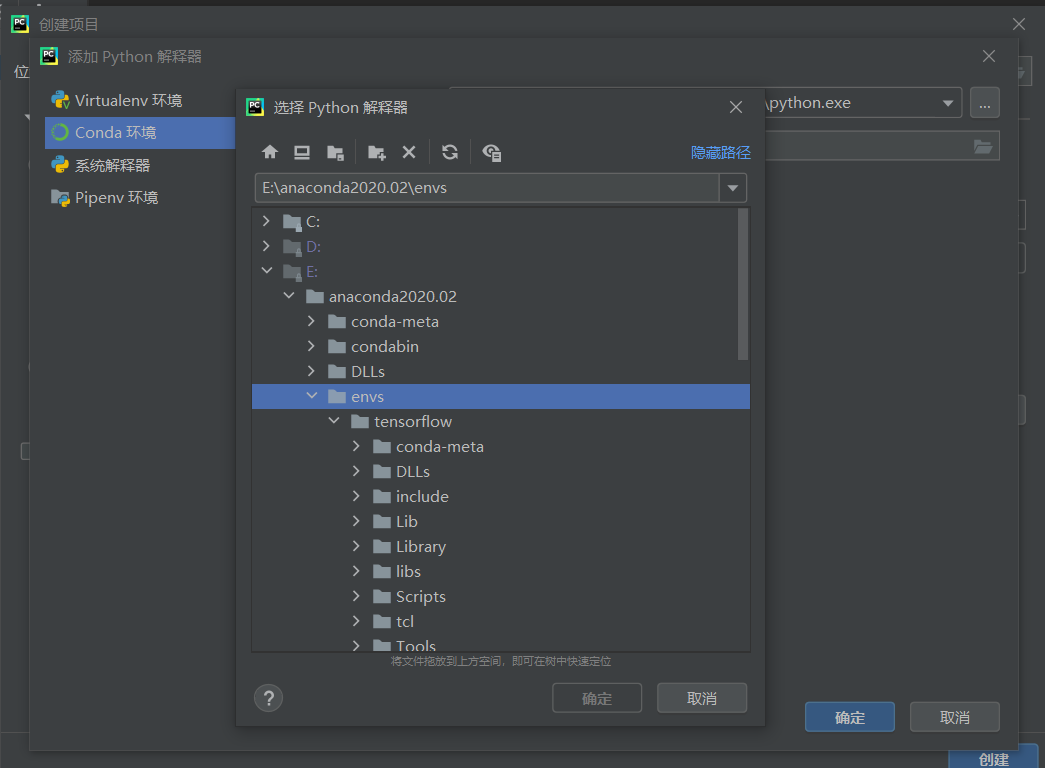Open the project directory icon in the toolbar
The height and width of the screenshot is (768, 1045).
(336, 152)
